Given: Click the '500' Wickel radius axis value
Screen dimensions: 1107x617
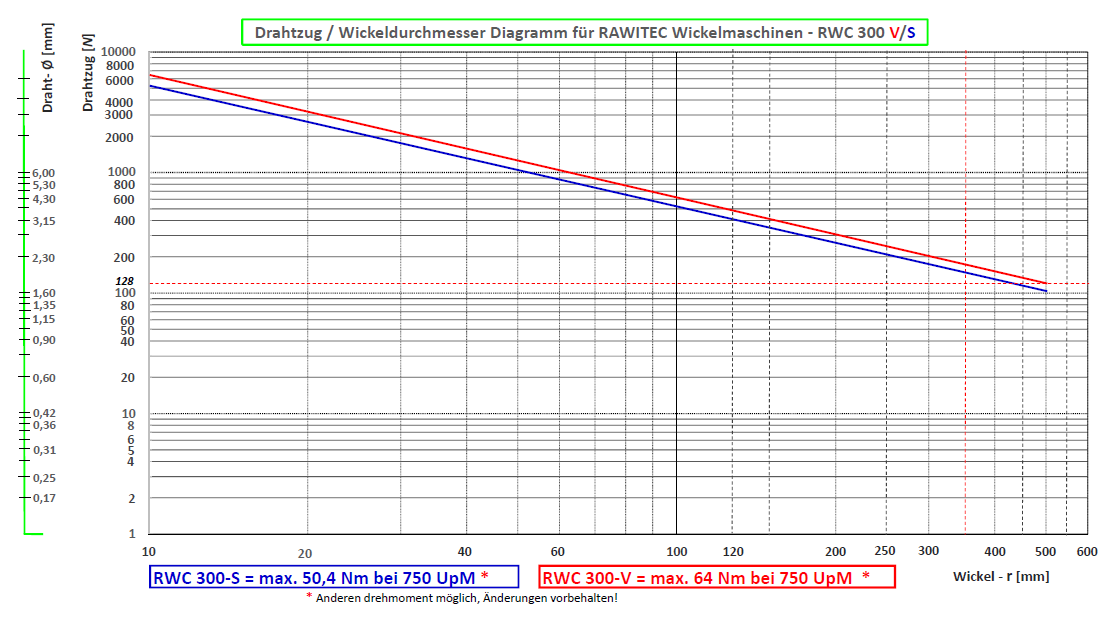Looking at the screenshot, I should click(x=1046, y=552).
